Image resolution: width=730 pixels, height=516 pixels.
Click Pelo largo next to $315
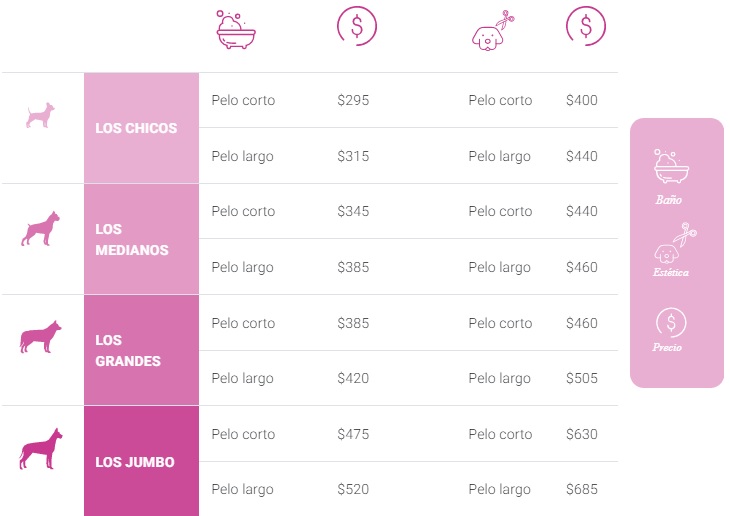[243, 156]
